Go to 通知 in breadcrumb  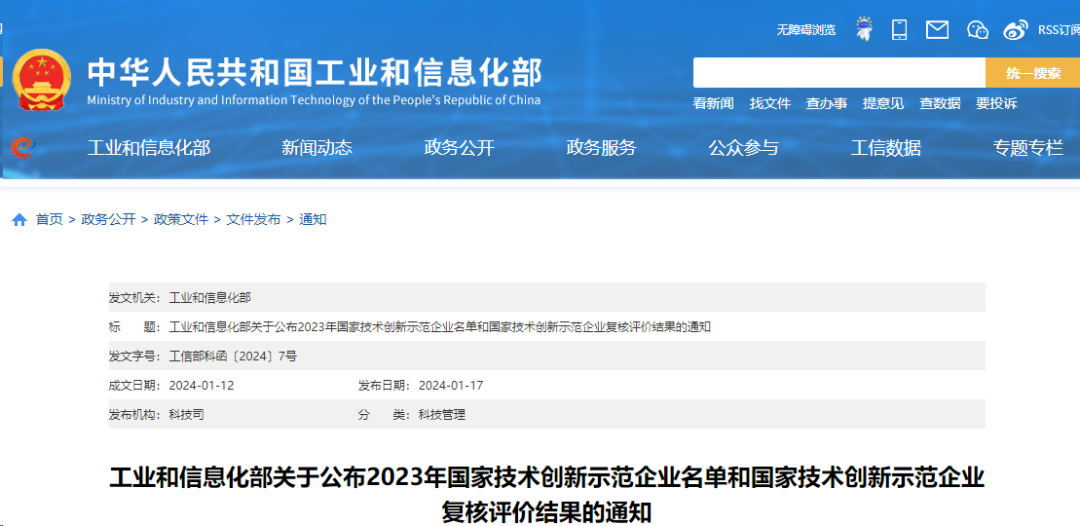click(313, 220)
